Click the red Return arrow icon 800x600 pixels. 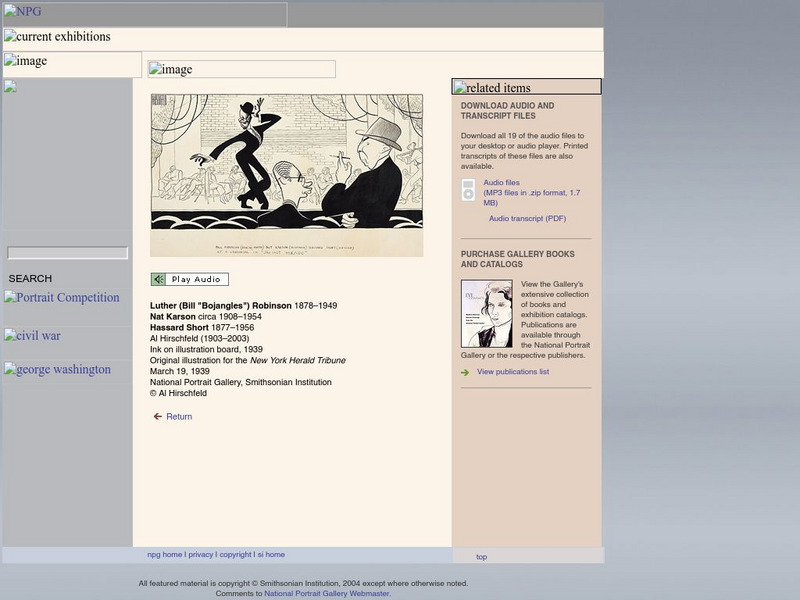click(158, 417)
